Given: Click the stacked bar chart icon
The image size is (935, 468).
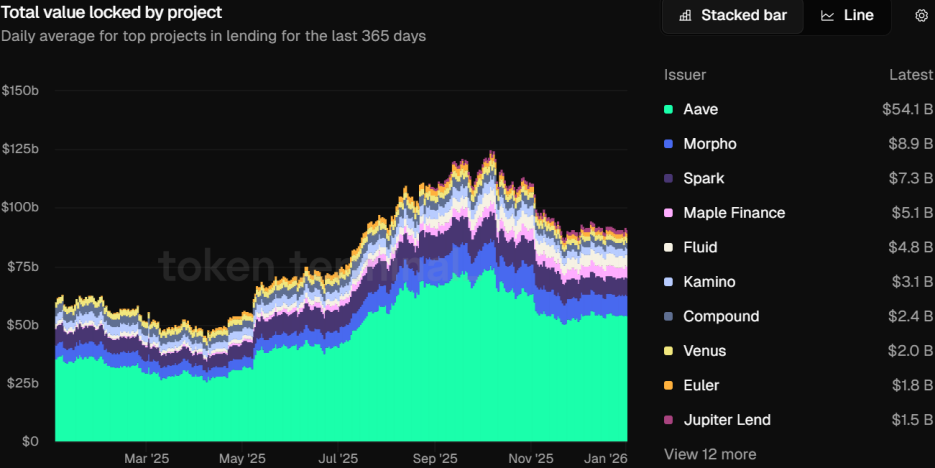Looking at the screenshot, I should tap(685, 16).
